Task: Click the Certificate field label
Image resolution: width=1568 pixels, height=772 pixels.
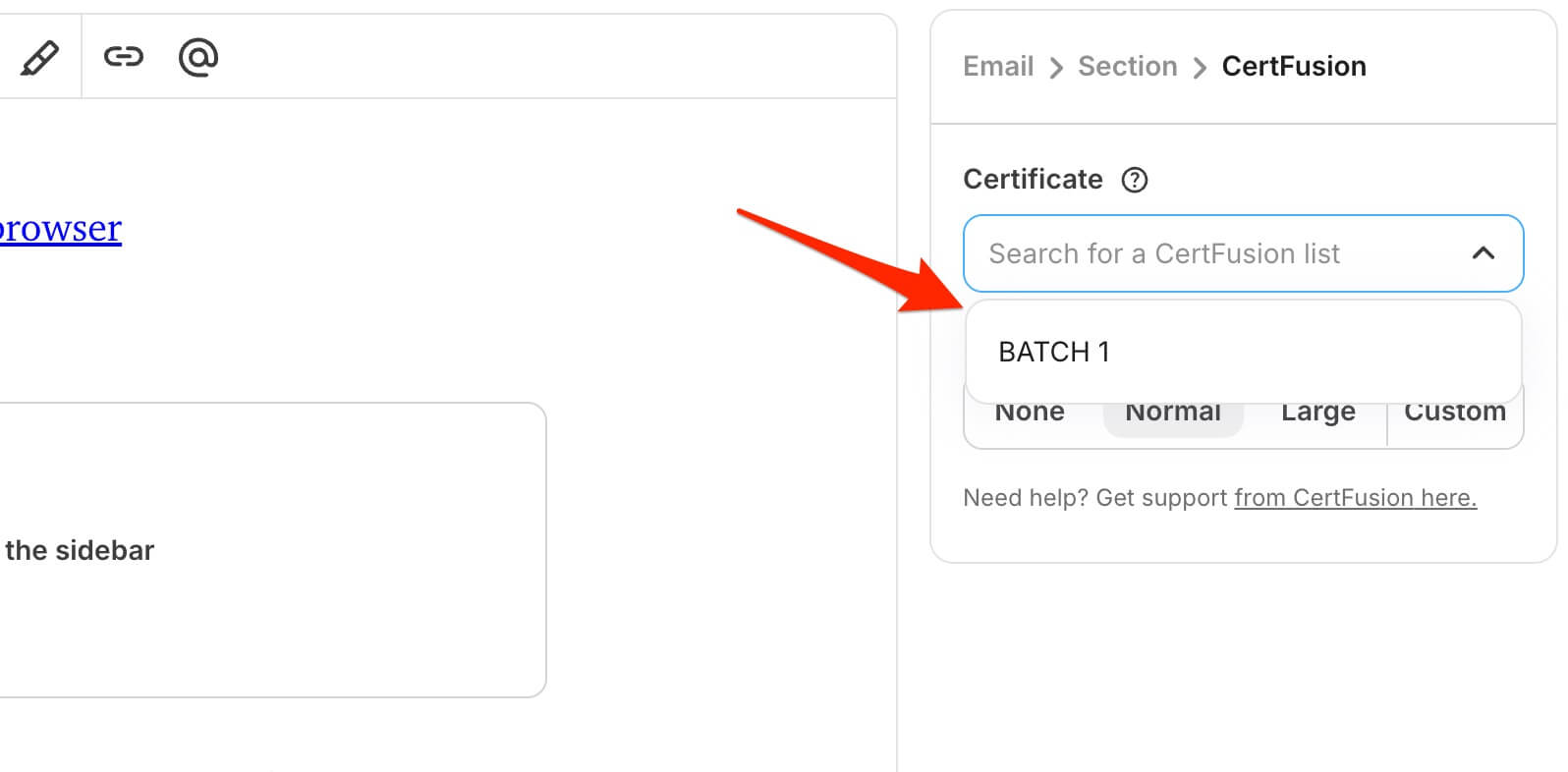Action: tap(1033, 179)
